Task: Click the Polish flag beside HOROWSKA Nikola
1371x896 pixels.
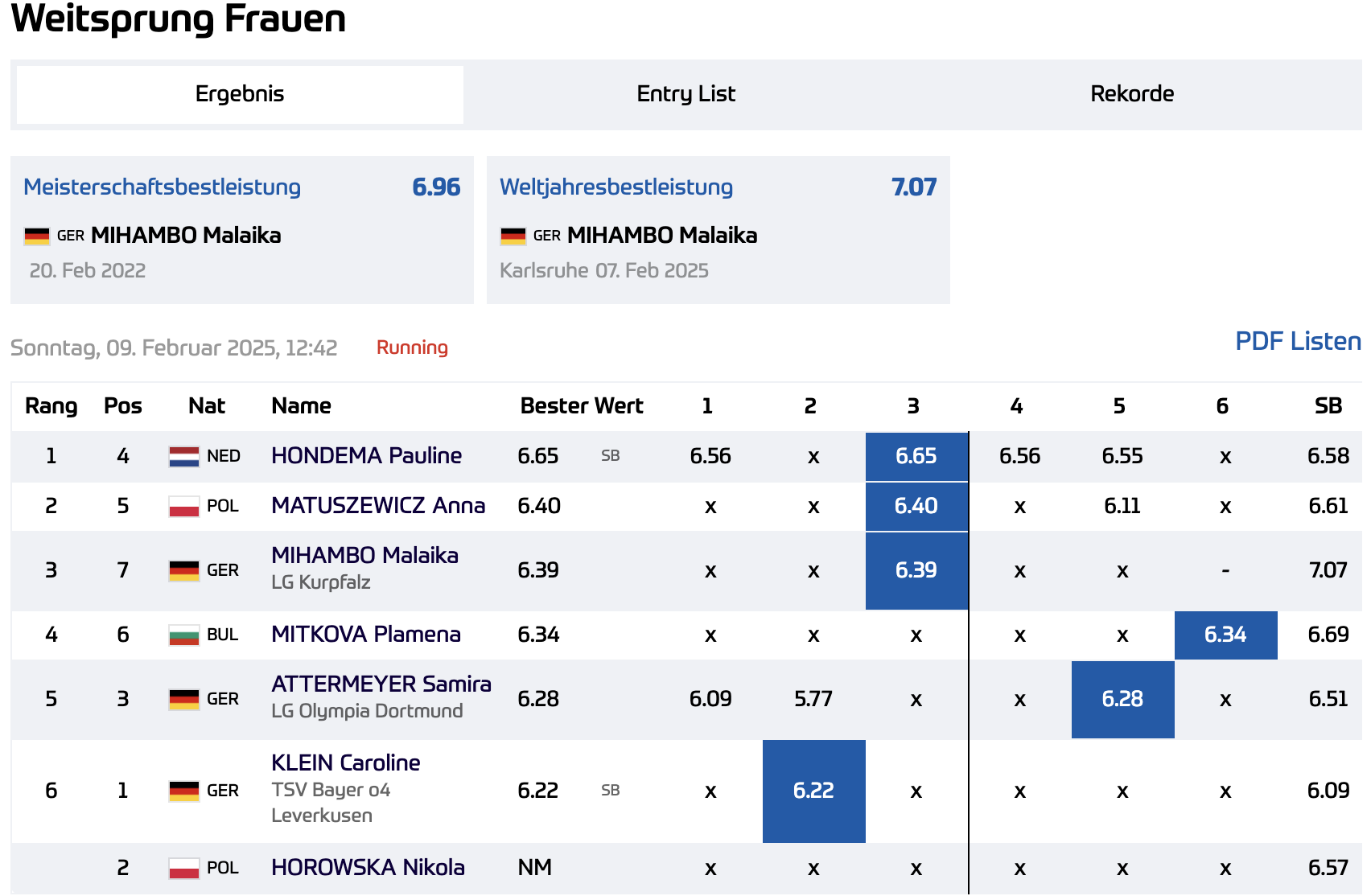Action: (184, 868)
